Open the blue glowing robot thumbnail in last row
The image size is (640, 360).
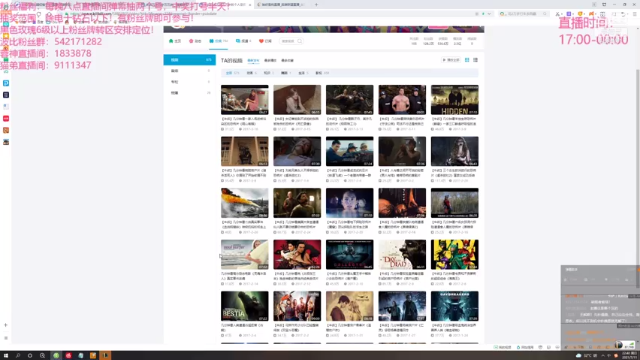(454, 306)
